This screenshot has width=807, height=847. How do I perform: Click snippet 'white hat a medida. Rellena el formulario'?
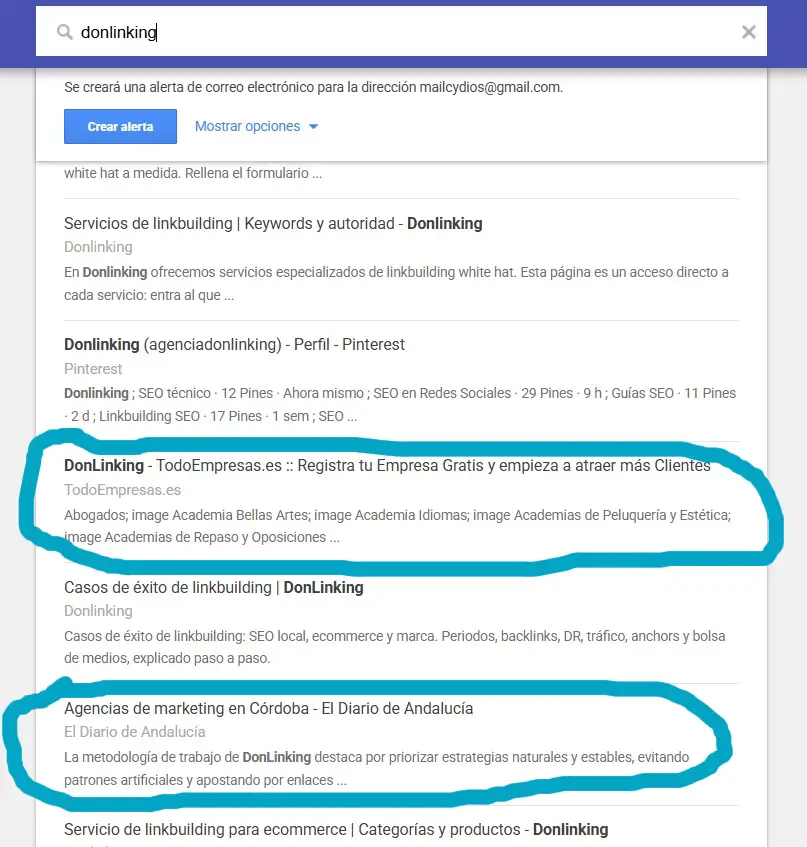click(193, 173)
